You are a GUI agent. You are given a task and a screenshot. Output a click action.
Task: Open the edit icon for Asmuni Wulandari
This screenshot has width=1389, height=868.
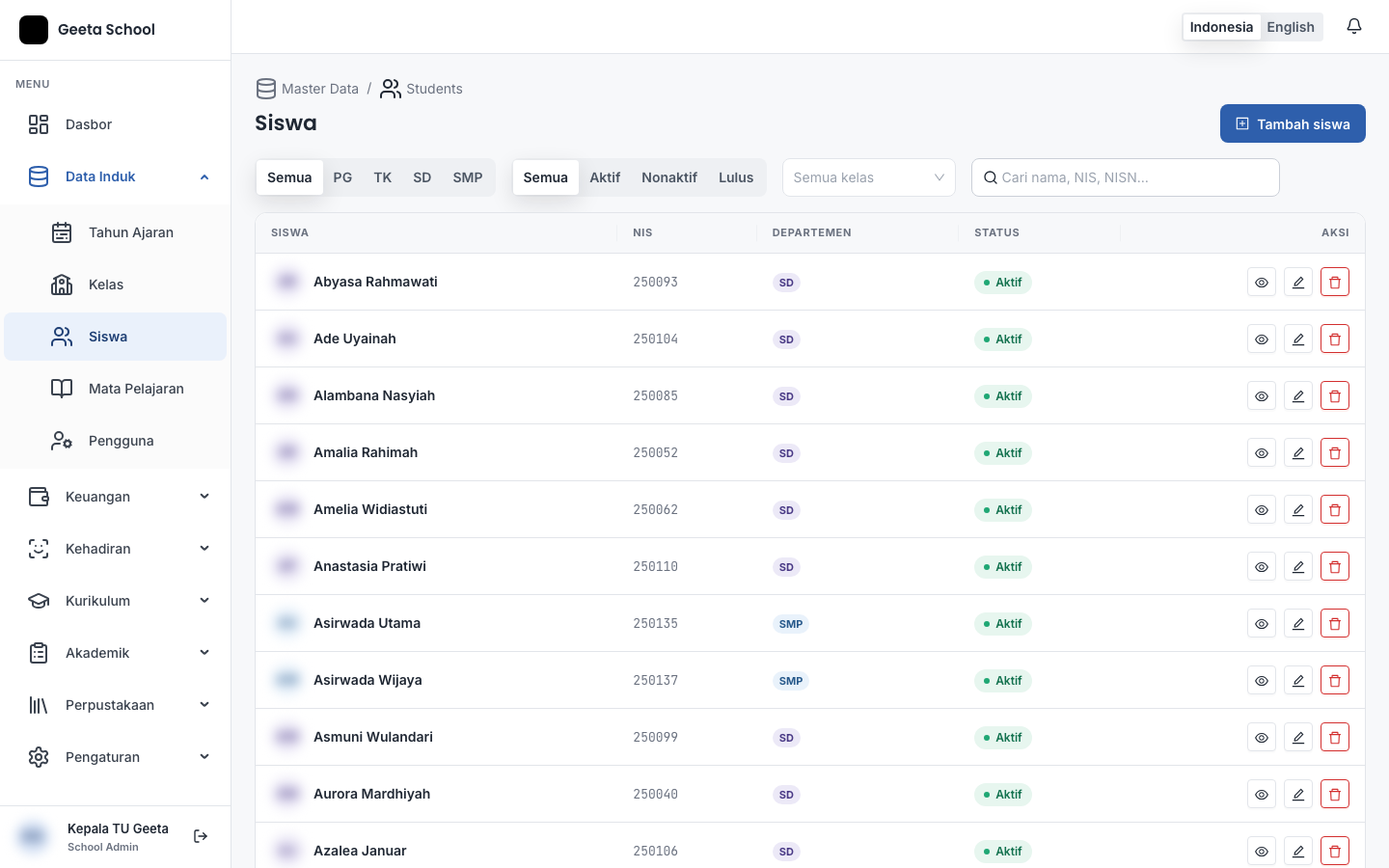pyautogui.click(x=1298, y=737)
